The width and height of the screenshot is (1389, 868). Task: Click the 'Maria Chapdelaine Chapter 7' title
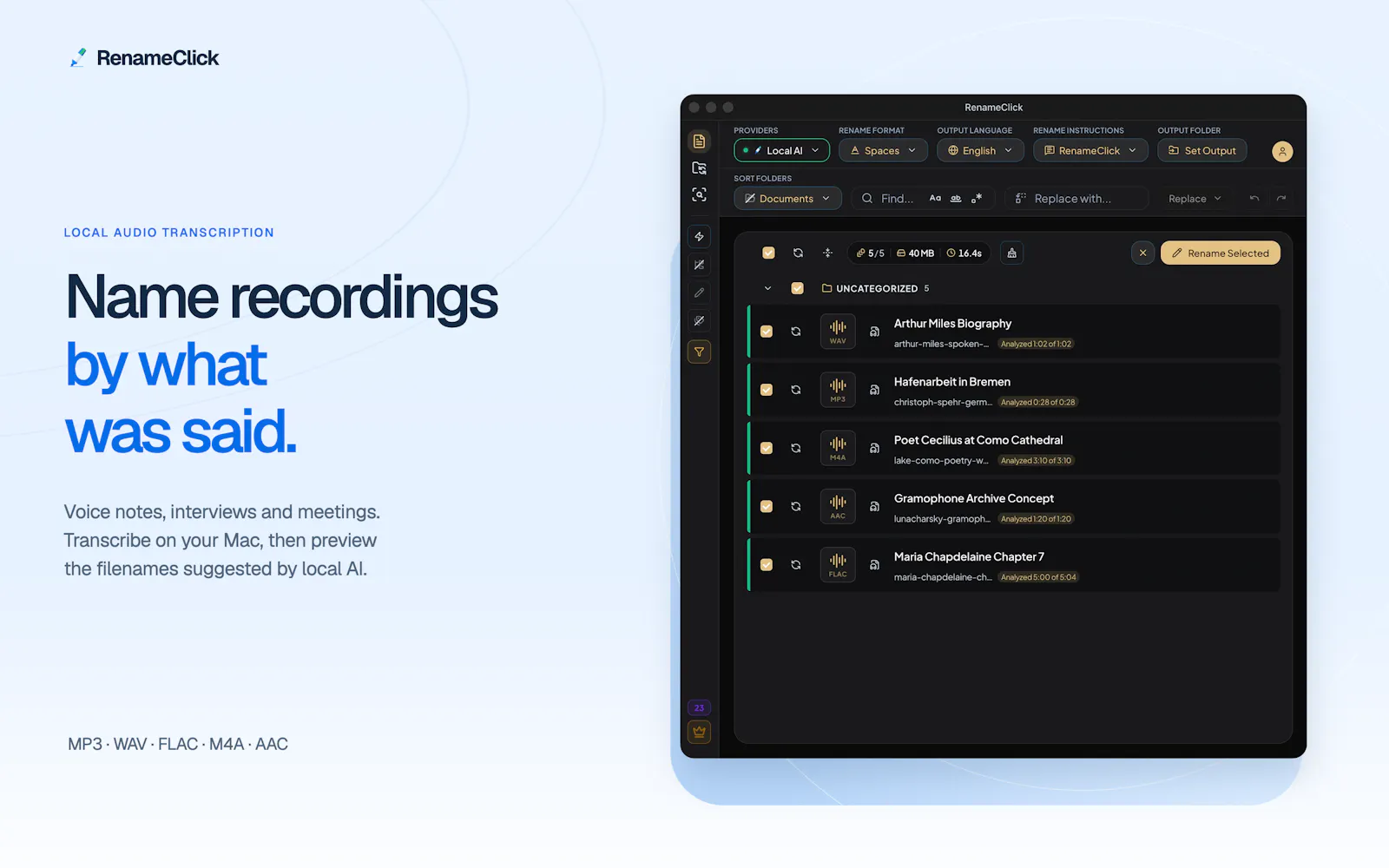tap(969, 556)
